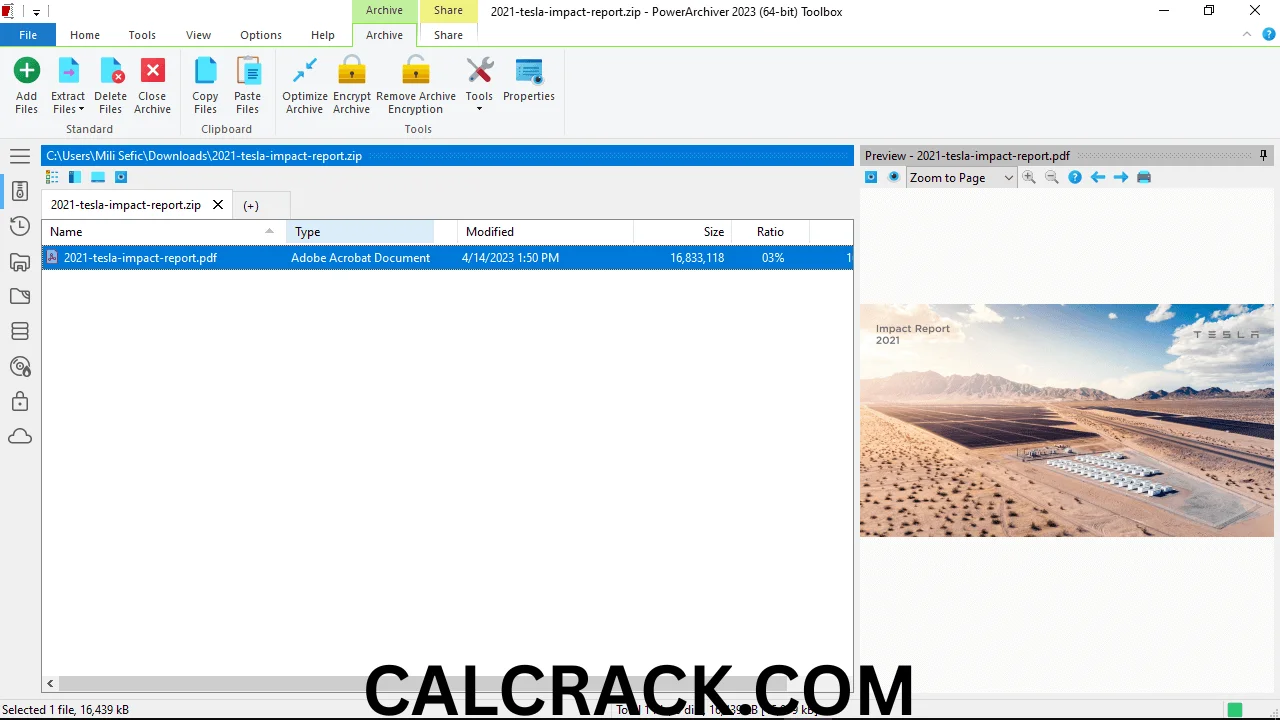1280x720 pixels.
Task: Sort by the Modified column header
Action: coord(545,232)
